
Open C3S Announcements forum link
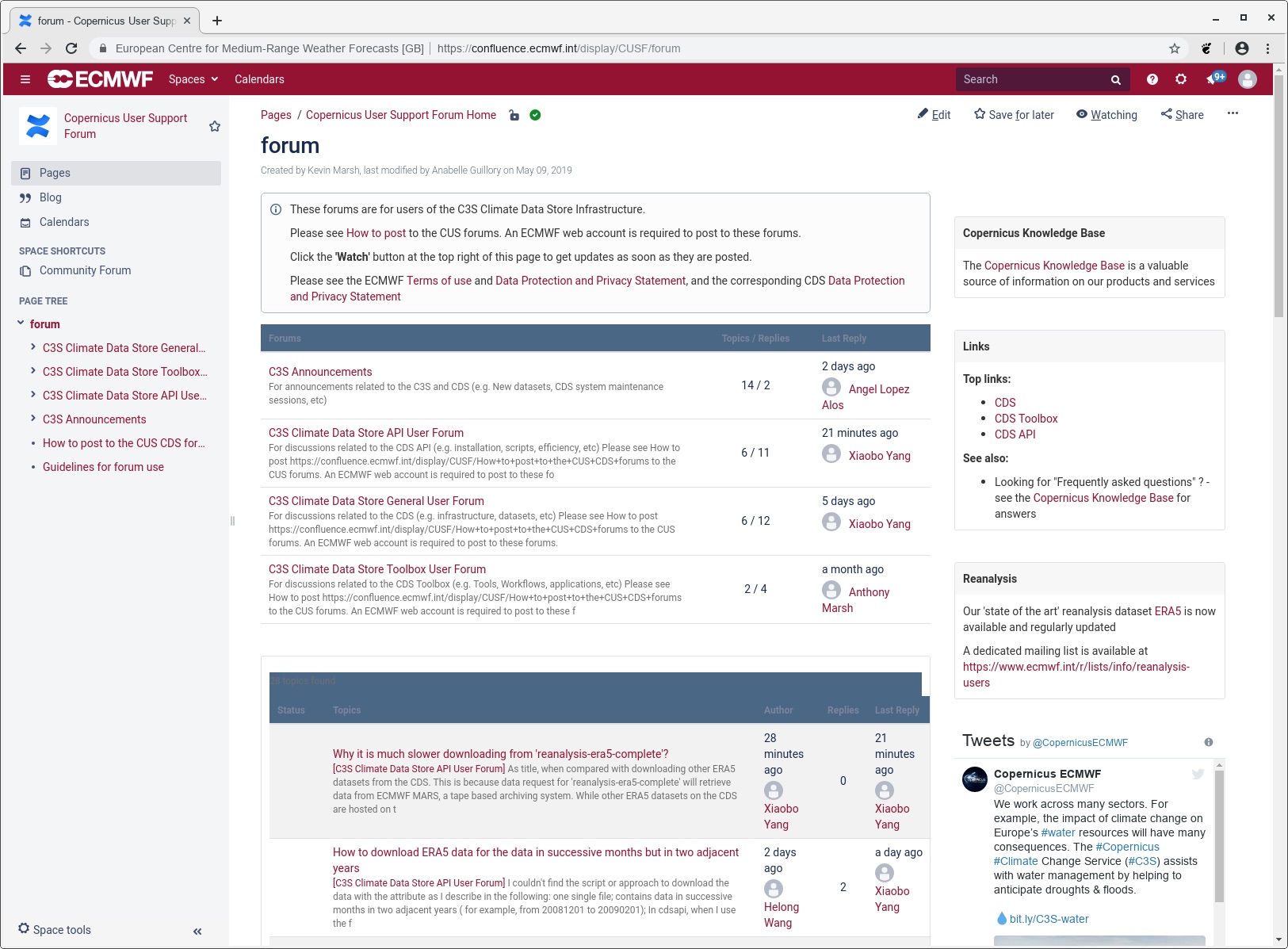pyautogui.click(x=320, y=372)
